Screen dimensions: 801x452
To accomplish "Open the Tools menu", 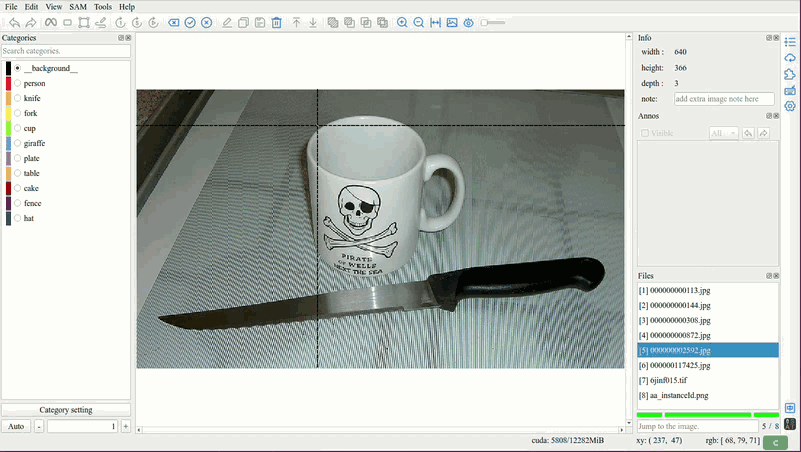I will [x=103, y=7].
